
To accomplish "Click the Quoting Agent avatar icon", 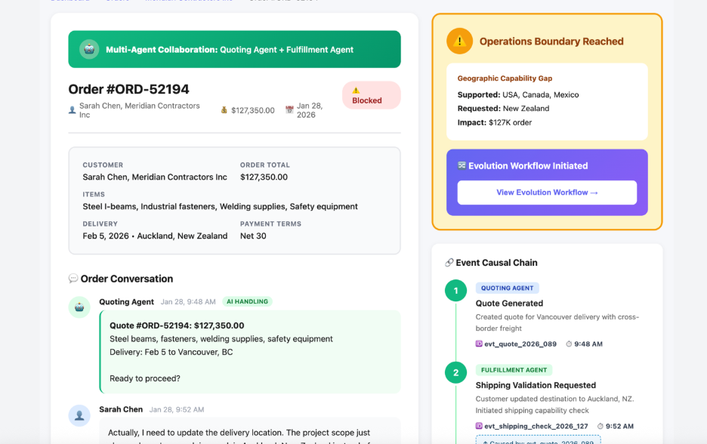I will tap(79, 306).
